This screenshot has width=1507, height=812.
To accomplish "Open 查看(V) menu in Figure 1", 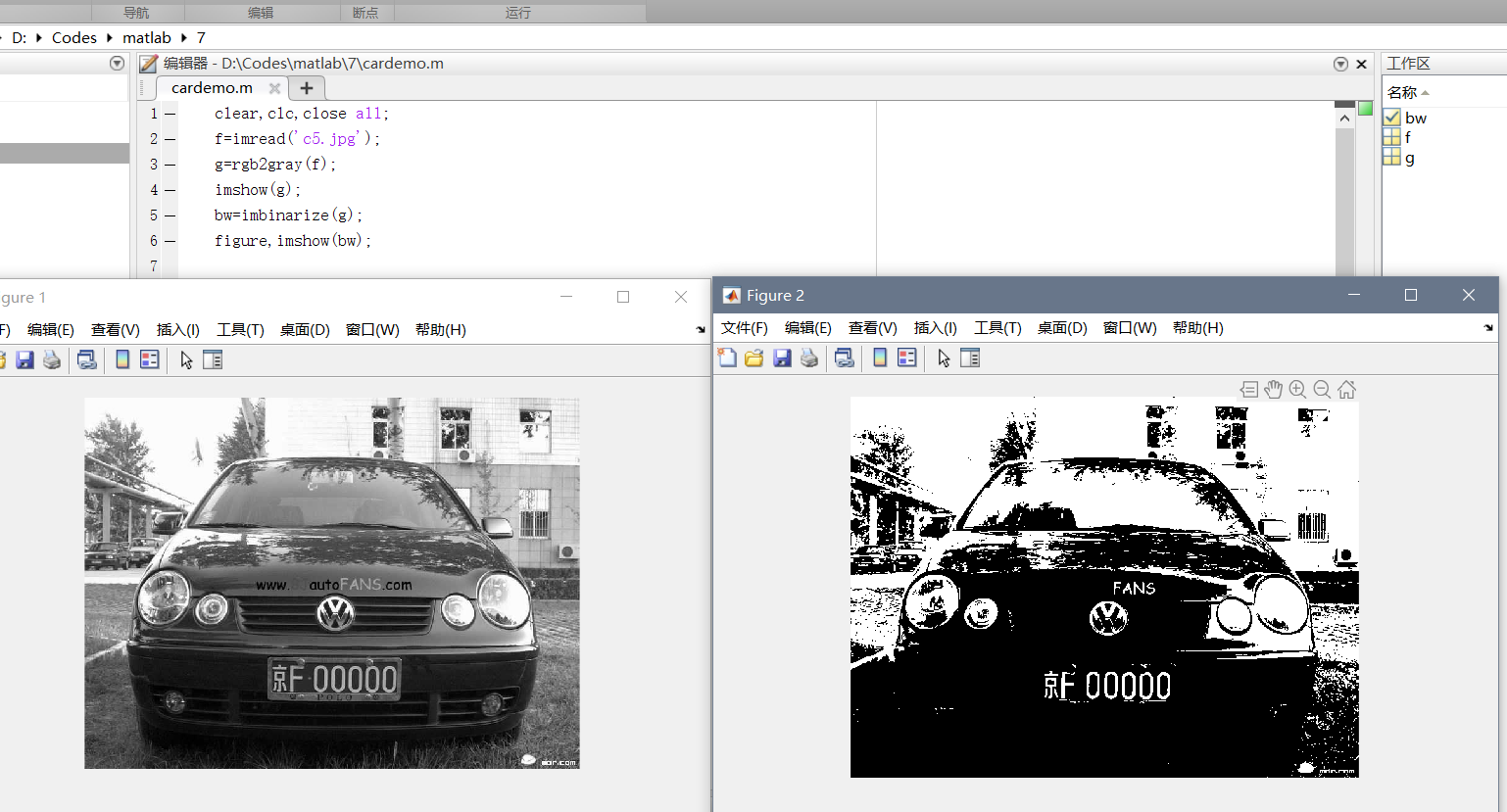I will pos(116,330).
